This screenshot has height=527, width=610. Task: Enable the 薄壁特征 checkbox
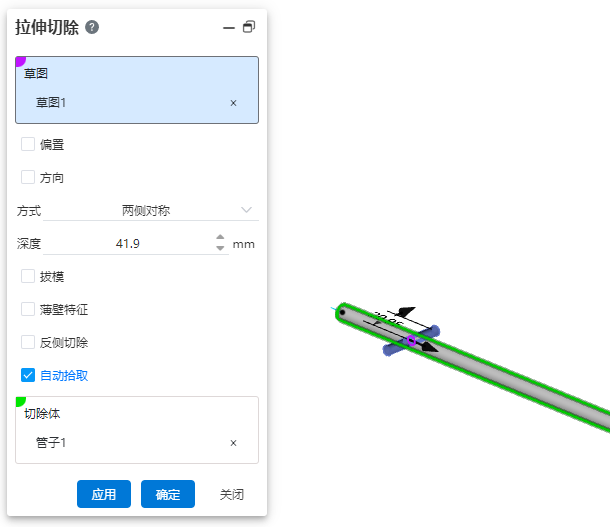(28, 309)
